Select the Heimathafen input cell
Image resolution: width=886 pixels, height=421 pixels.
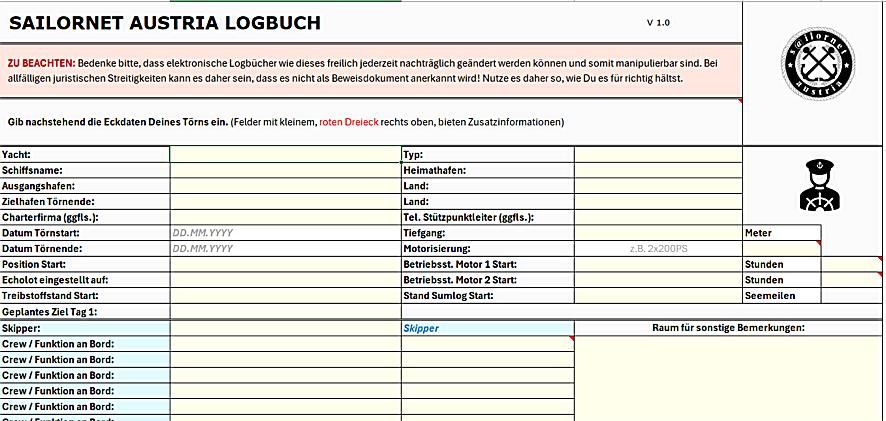coord(657,171)
